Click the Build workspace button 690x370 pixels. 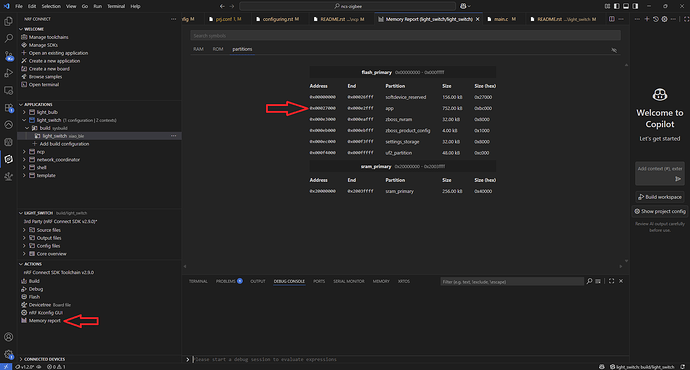click(660, 197)
